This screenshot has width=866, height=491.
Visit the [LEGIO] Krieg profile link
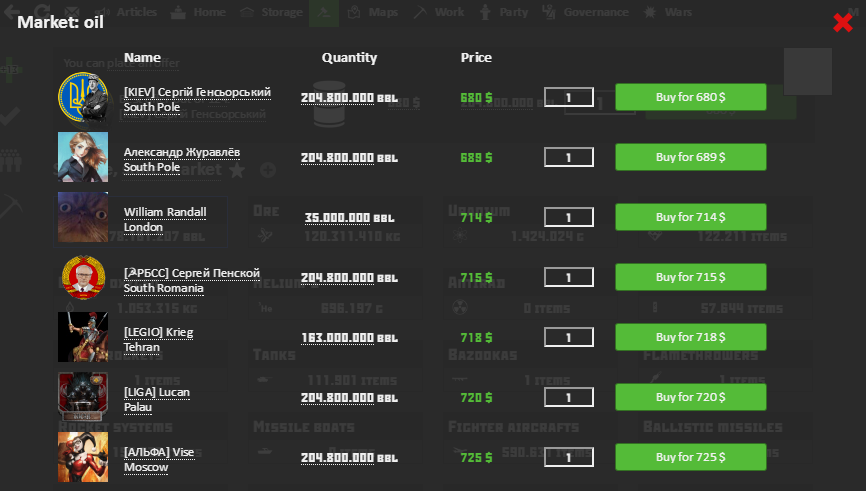[158, 332]
